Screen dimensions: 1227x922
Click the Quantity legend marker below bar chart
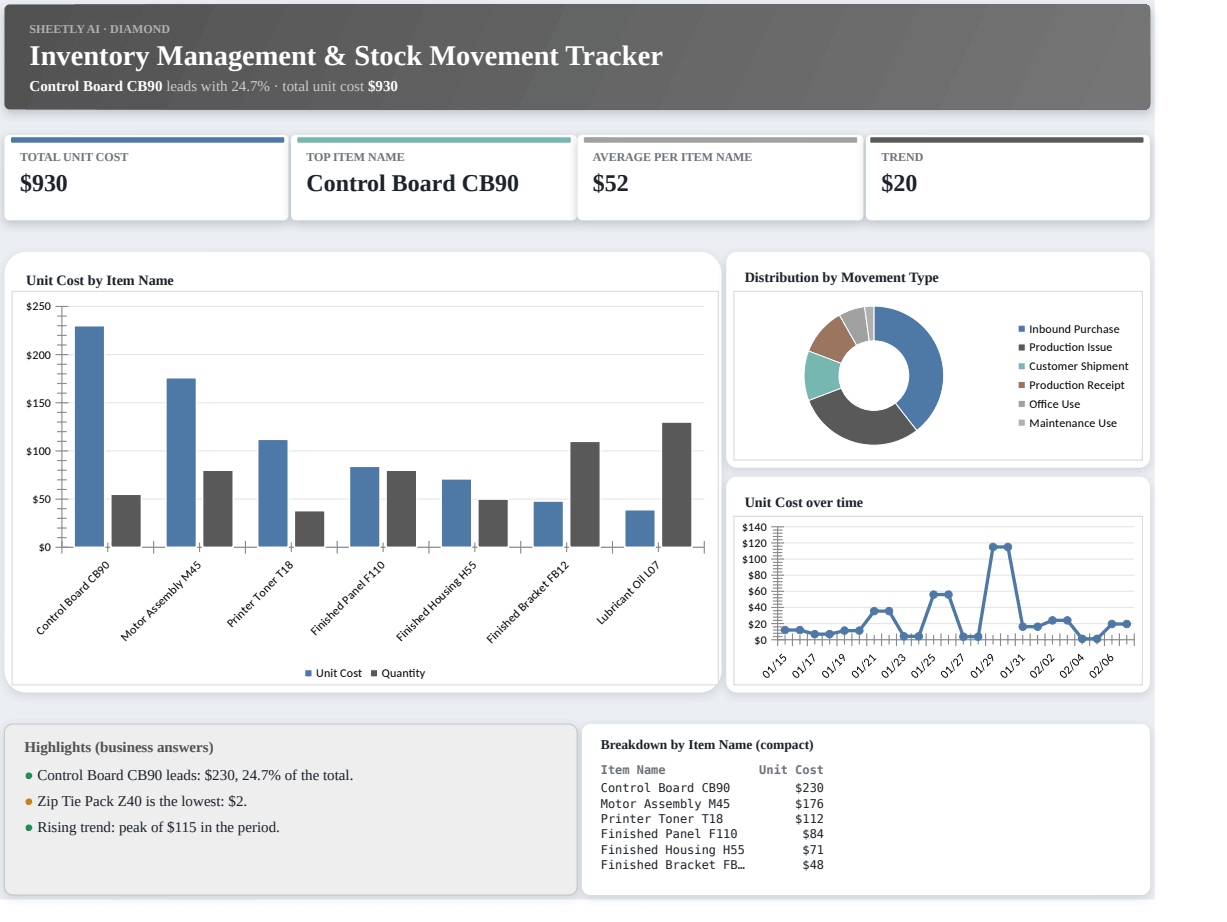click(x=374, y=674)
